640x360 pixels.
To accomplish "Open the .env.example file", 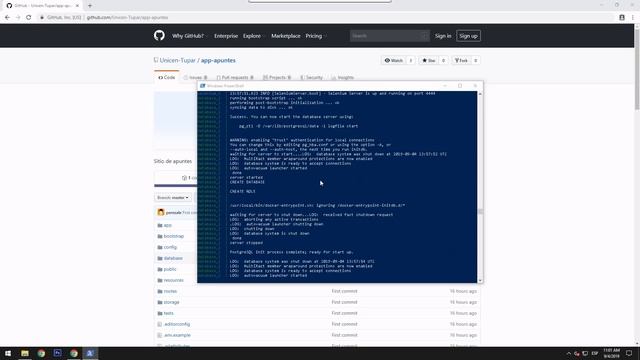I will pyautogui.click(x=177, y=335).
